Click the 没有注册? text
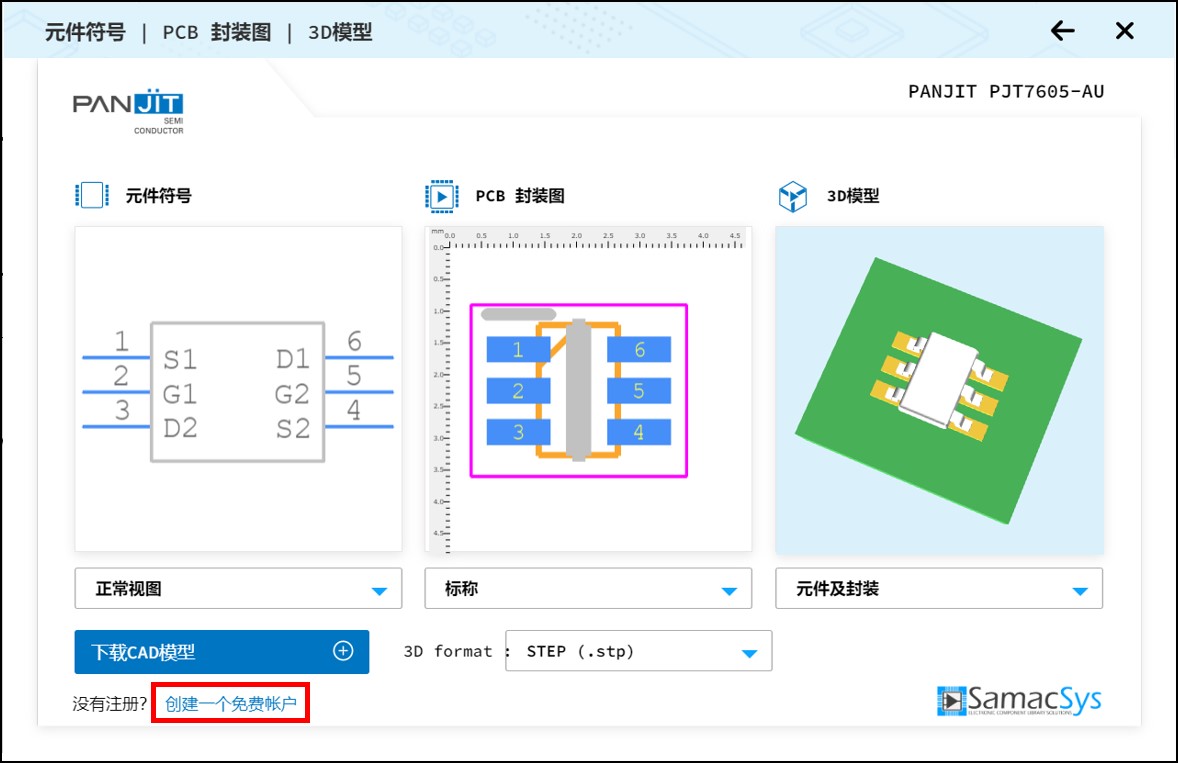The image size is (1178, 763). tap(110, 704)
